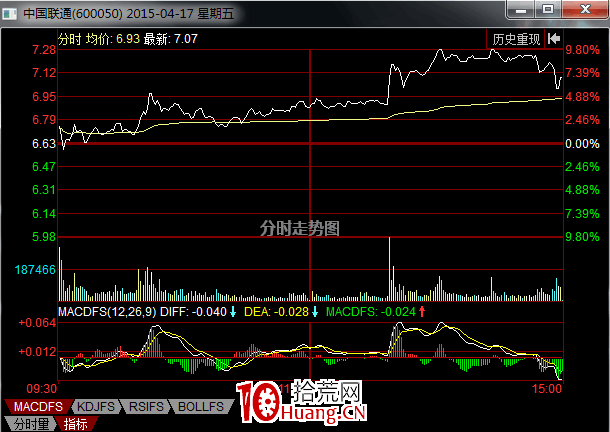610x432 pixels.
Task: Click the 6.14 price axis label
Action: click(x=44, y=213)
